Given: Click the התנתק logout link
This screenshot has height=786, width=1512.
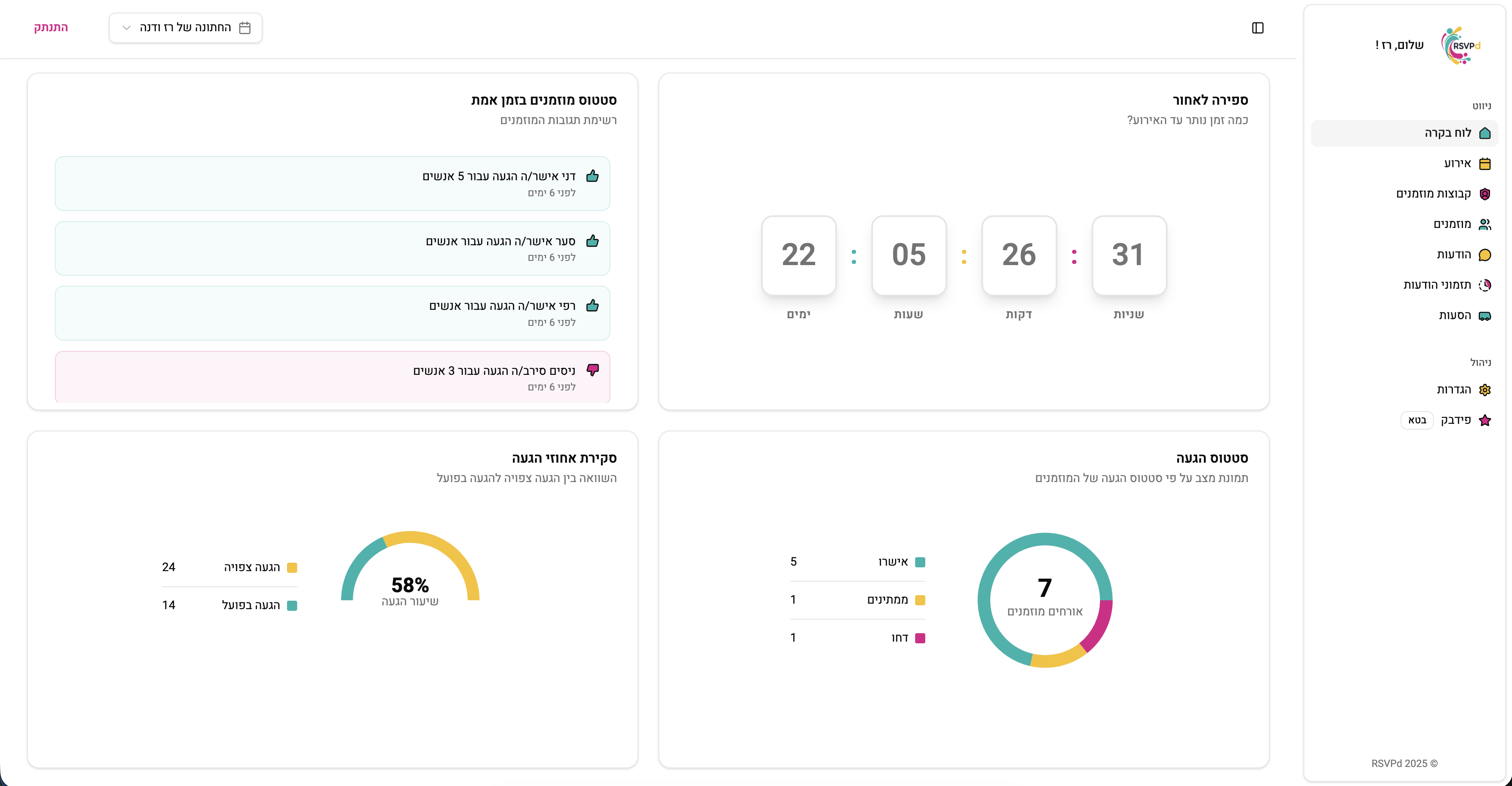Looking at the screenshot, I should (x=51, y=27).
